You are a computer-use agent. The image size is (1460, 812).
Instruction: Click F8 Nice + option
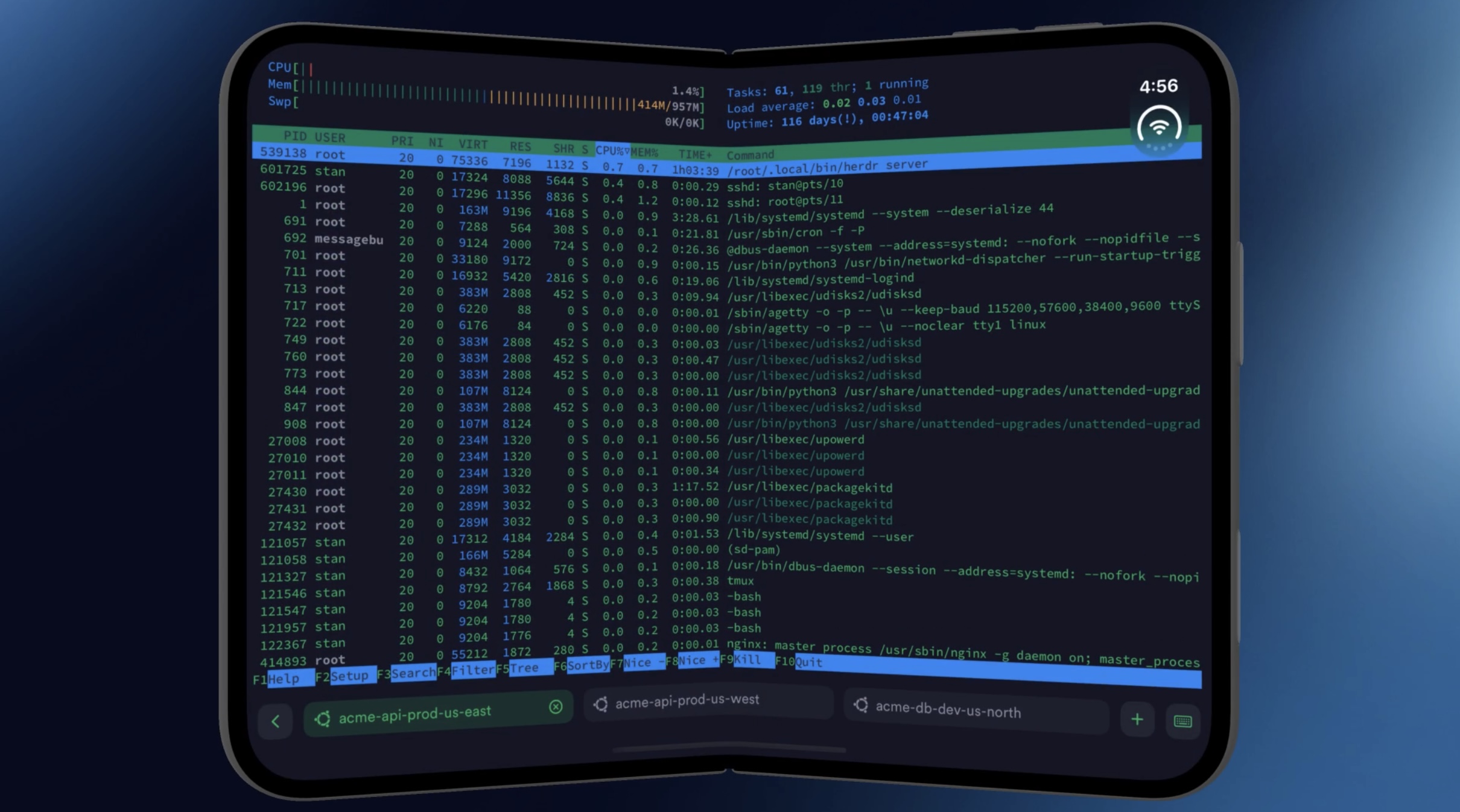click(x=692, y=661)
